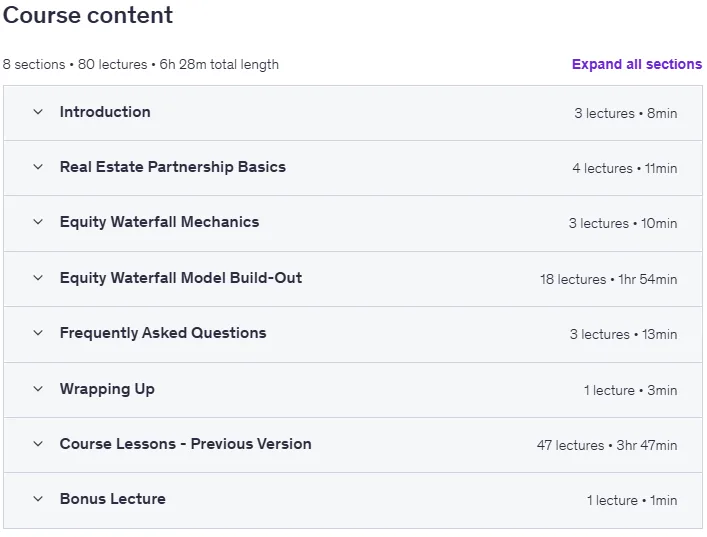The image size is (707, 537).
Task: Click the 18 lectures 1hr 54min label
Action: [x=608, y=279]
